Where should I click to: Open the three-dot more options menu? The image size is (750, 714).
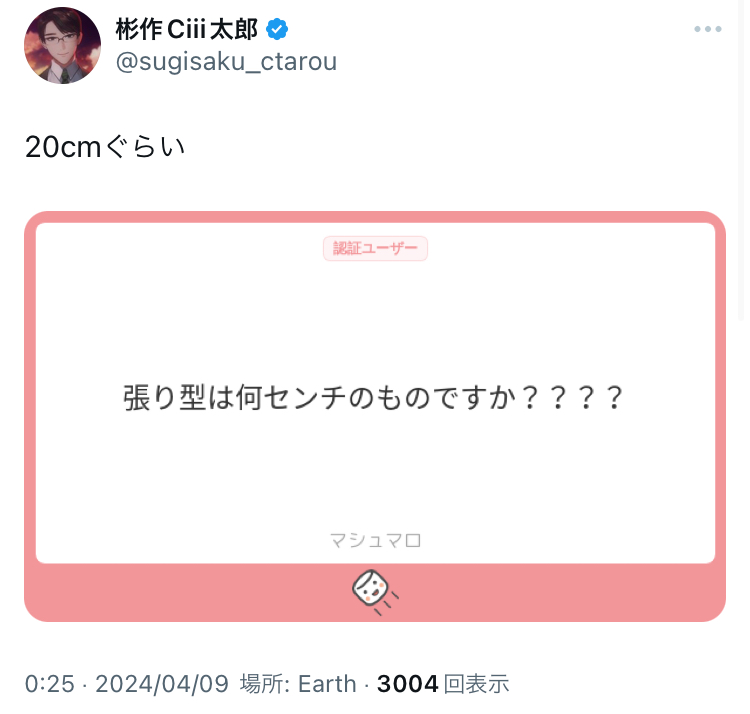[x=707, y=29]
